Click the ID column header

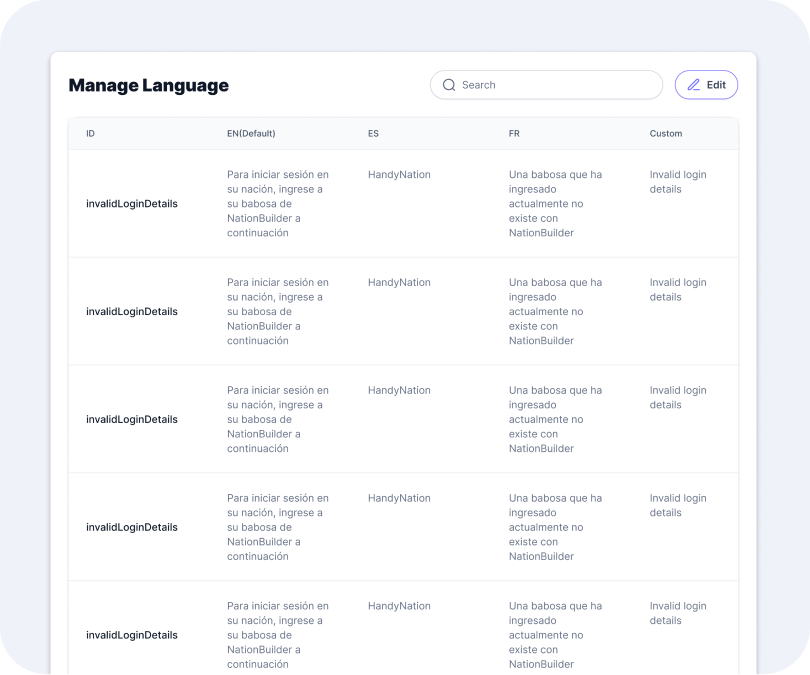[x=90, y=133]
